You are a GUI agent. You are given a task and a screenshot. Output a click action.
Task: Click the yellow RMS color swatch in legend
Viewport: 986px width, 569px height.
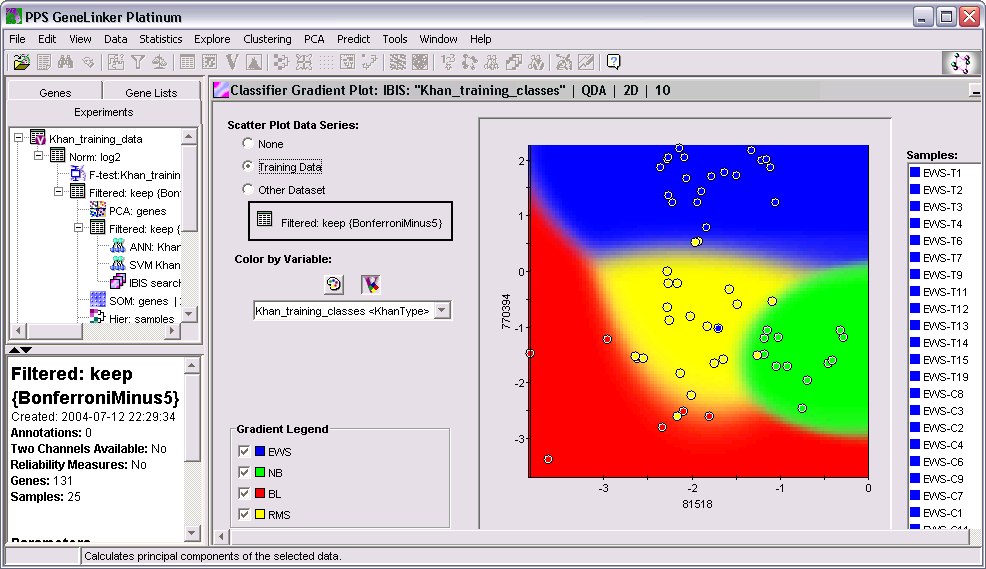pos(260,514)
